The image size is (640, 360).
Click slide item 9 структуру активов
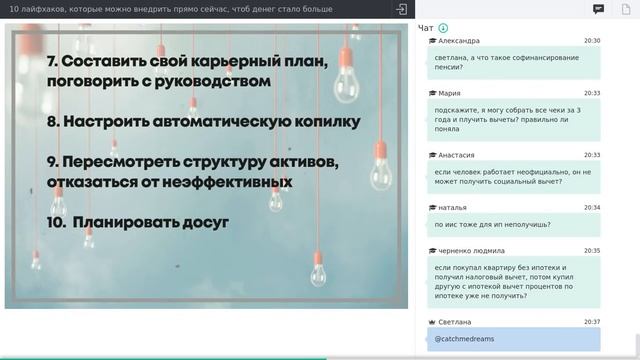pyautogui.click(x=193, y=172)
